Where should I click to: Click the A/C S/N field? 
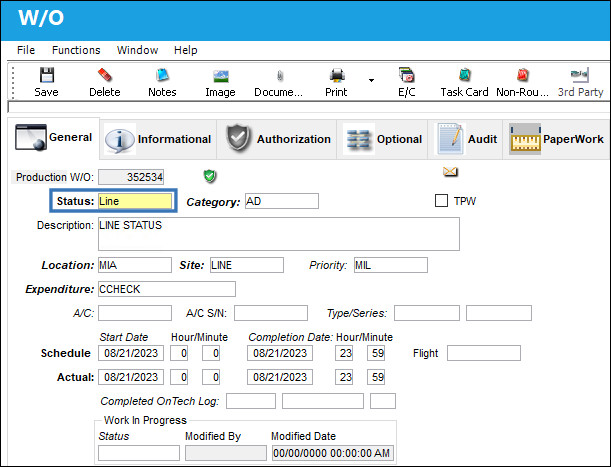[x=271, y=313]
